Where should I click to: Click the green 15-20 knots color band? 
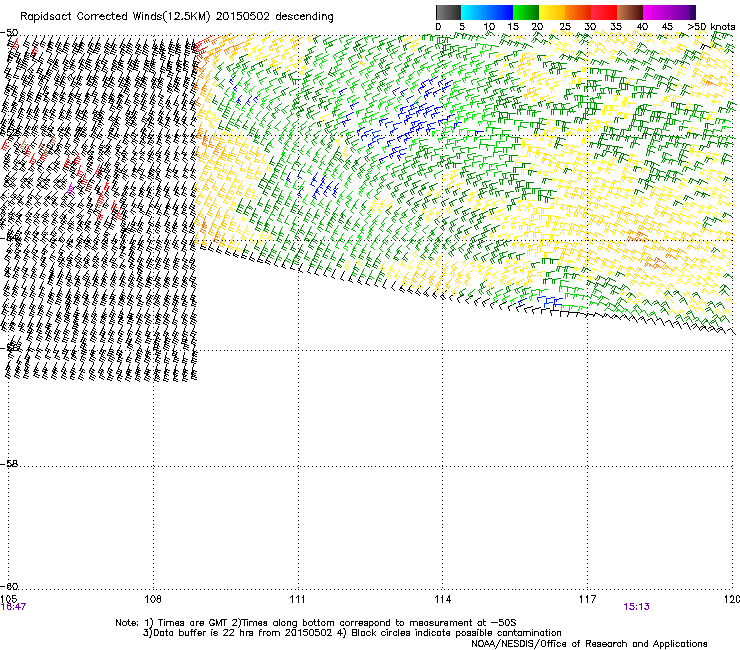click(526, 12)
